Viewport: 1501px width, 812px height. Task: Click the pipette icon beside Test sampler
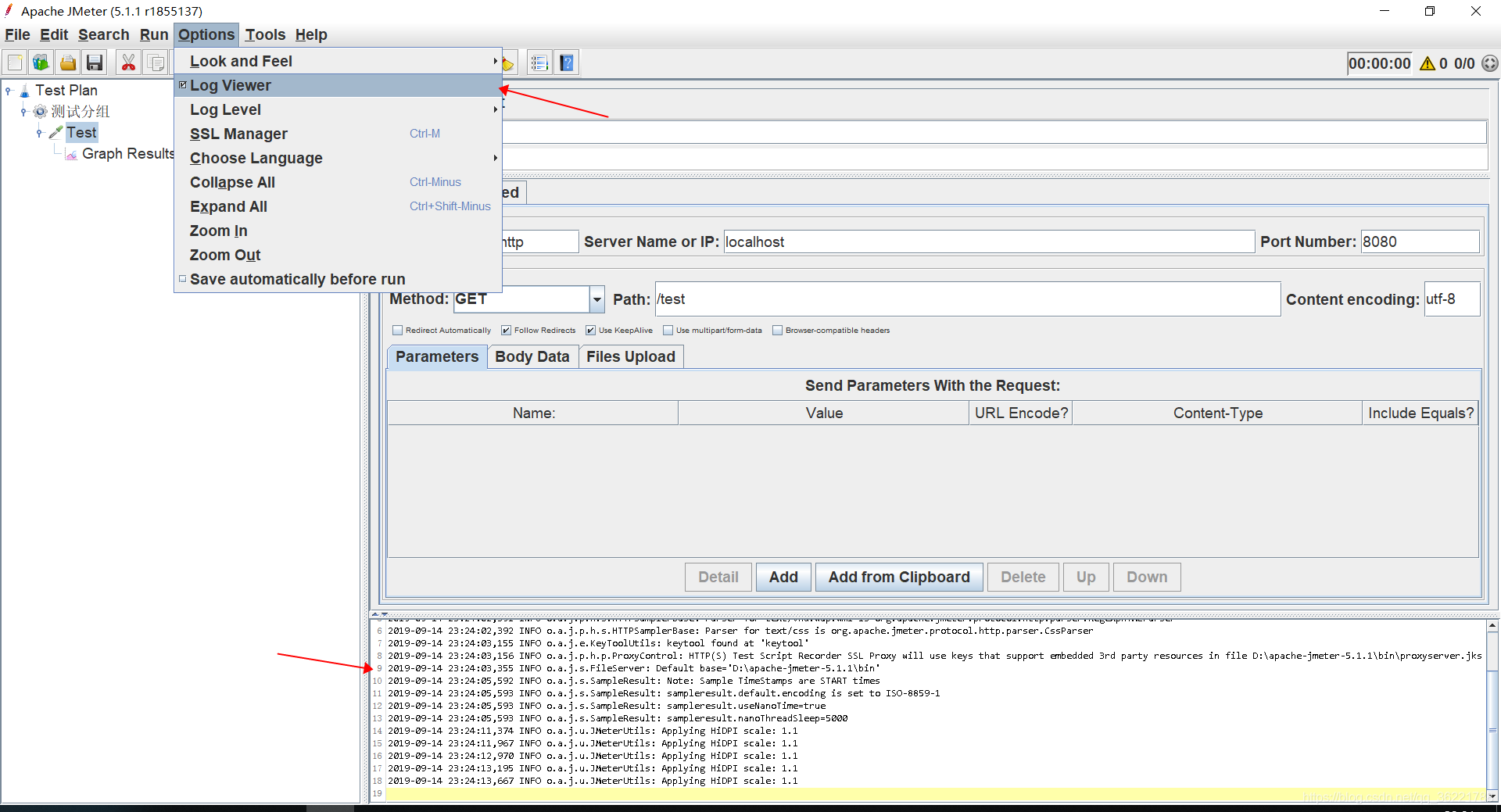[56, 133]
